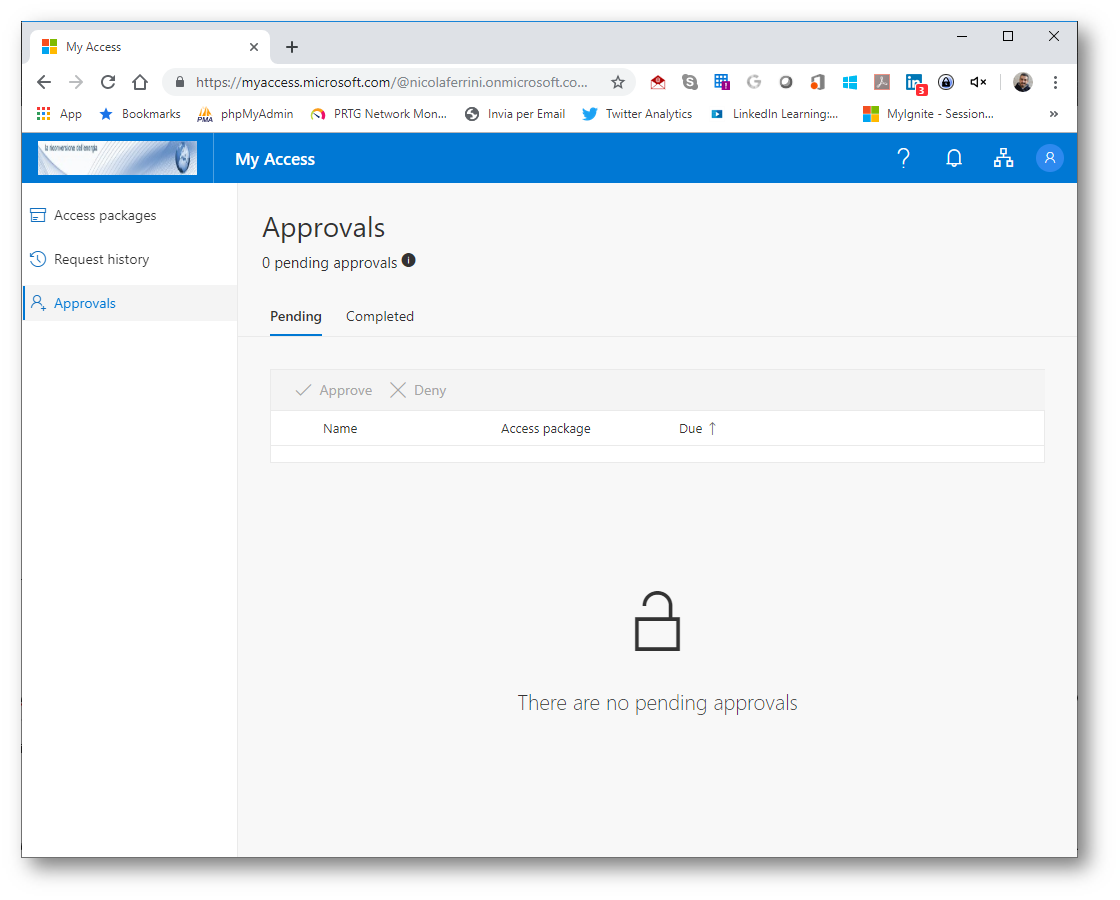Select the Pending tab

coord(296,316)
